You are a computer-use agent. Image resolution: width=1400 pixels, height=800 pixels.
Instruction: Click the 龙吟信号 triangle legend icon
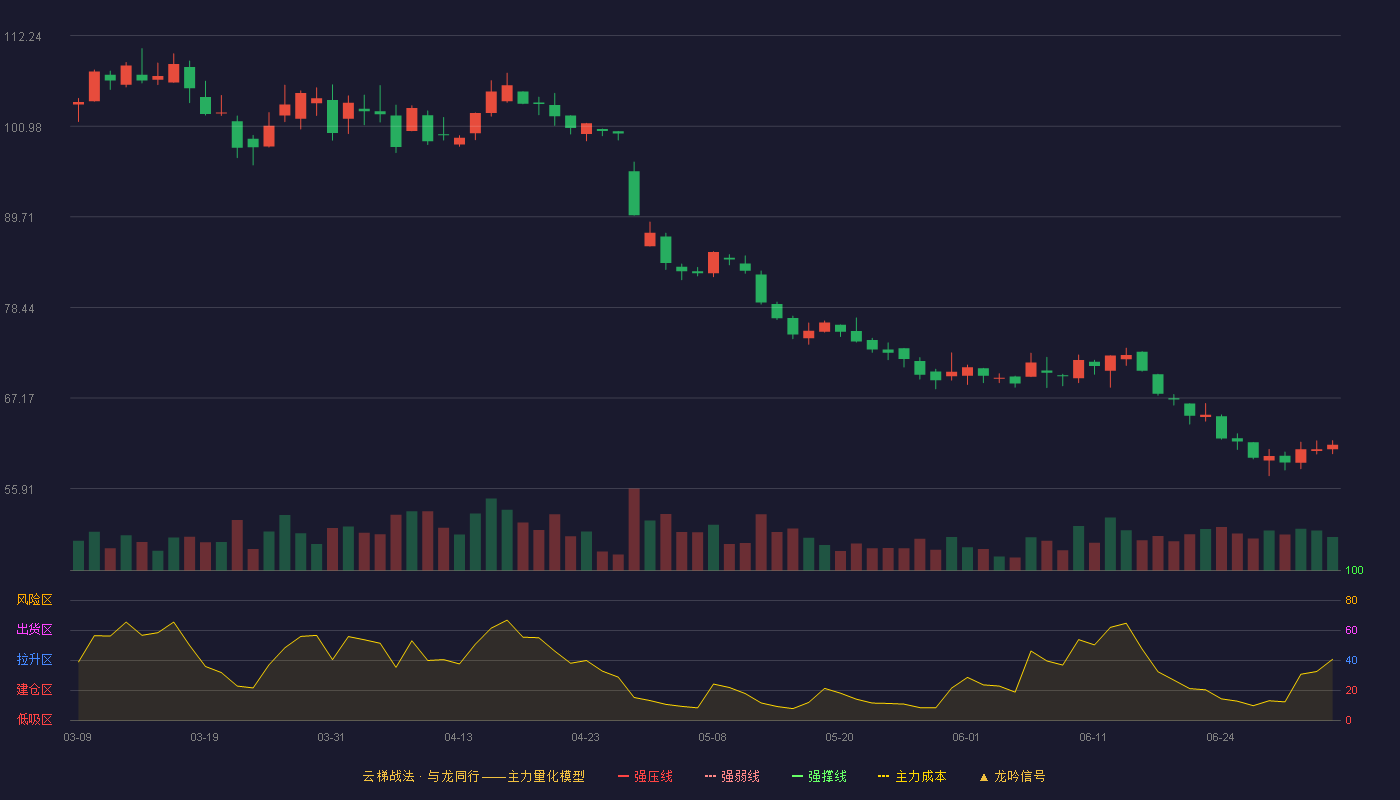984,776
